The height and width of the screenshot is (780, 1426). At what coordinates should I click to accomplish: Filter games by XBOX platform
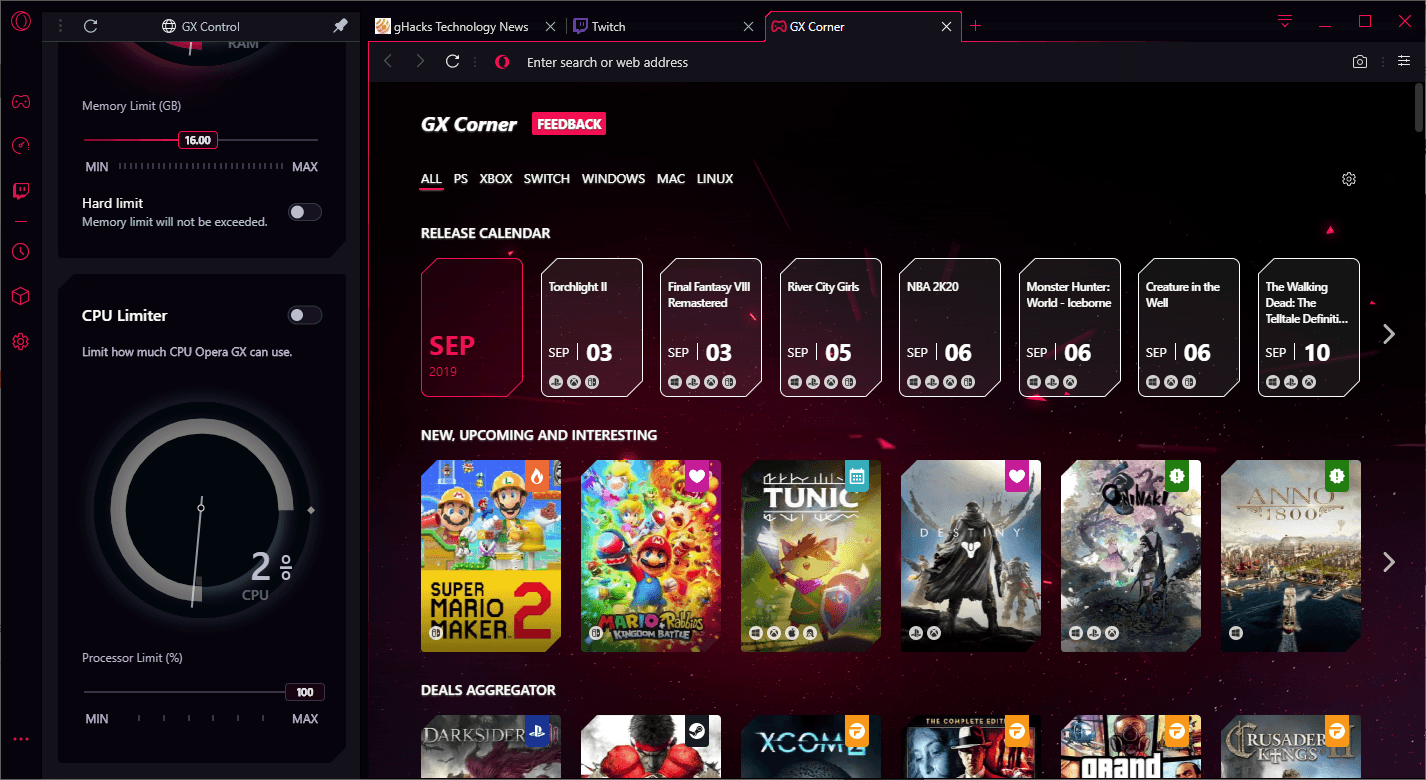[x=495, y=179]
